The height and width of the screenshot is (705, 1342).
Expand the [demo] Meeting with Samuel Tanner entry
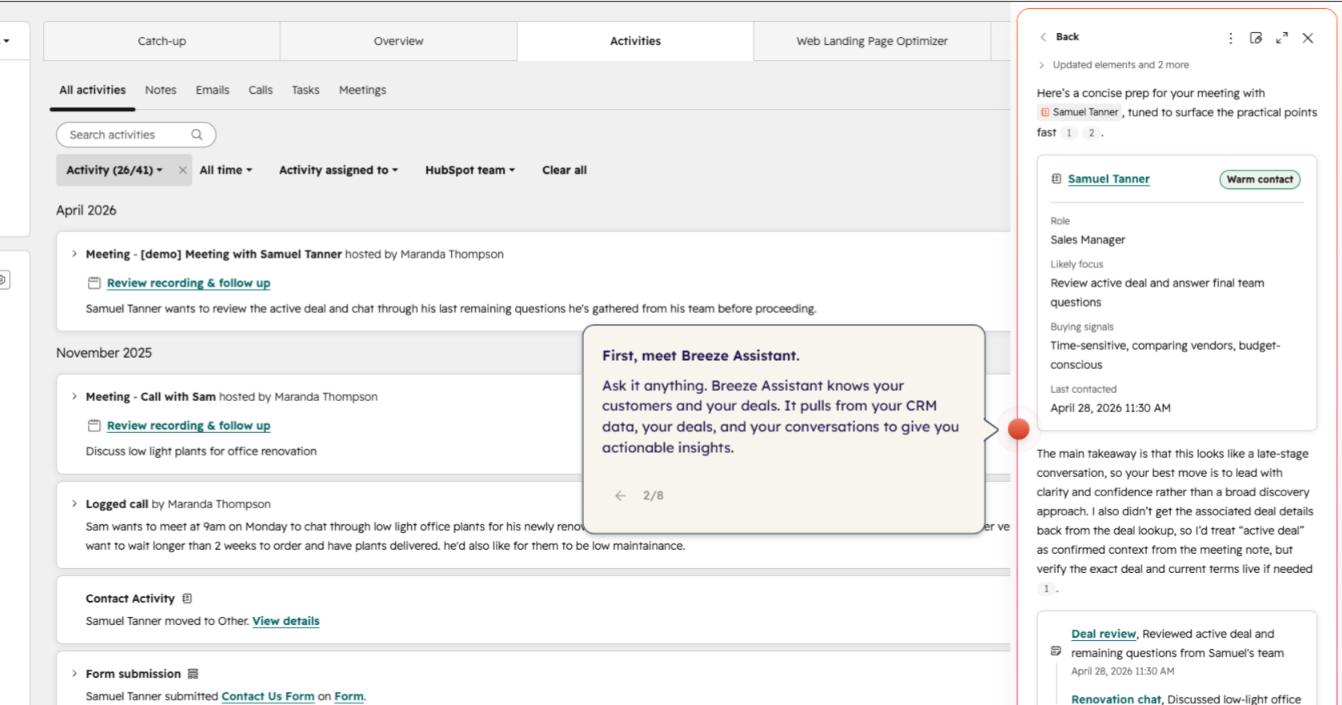[x=74, y=254]
